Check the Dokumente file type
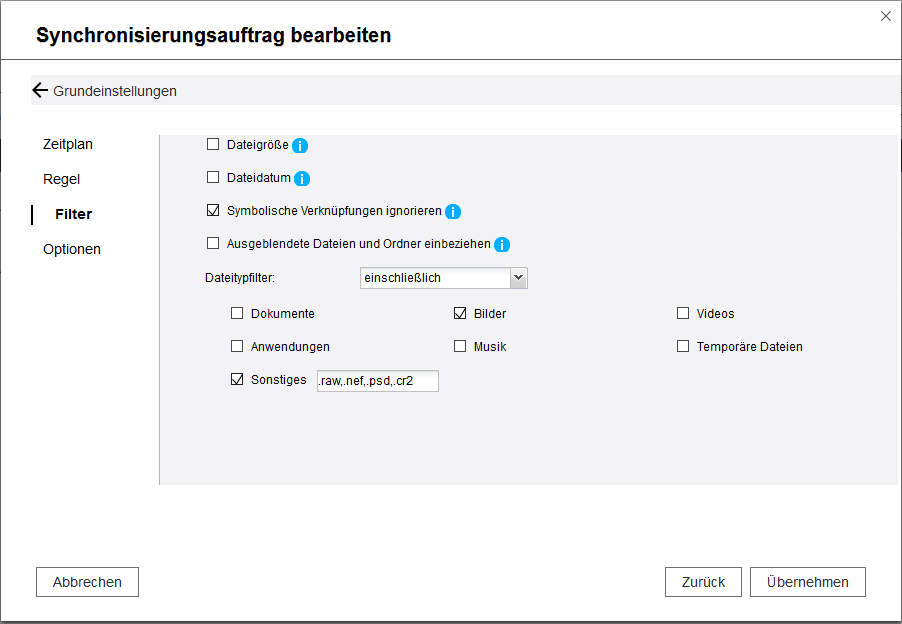 click(237, 313)
